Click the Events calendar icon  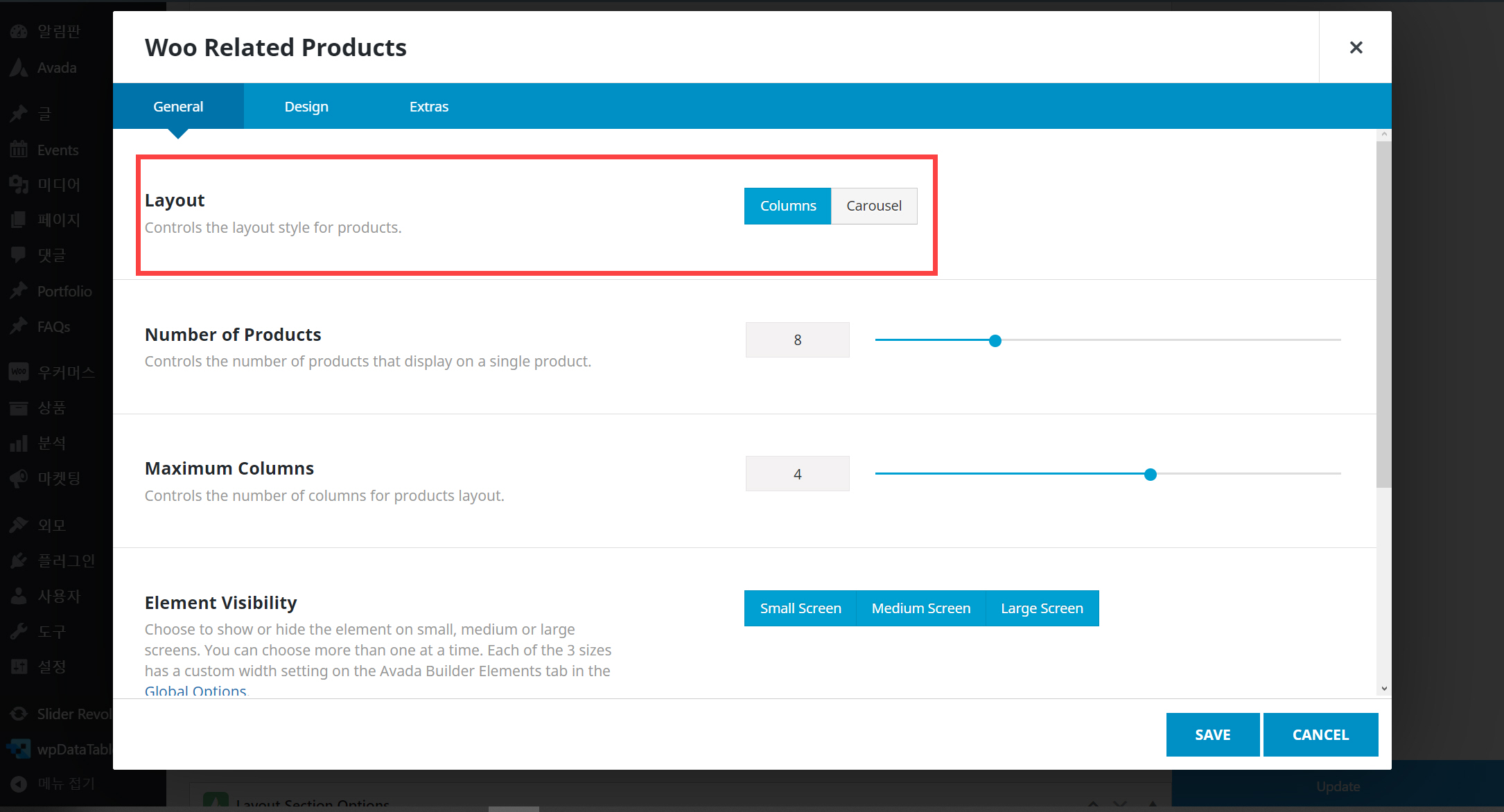19,150
